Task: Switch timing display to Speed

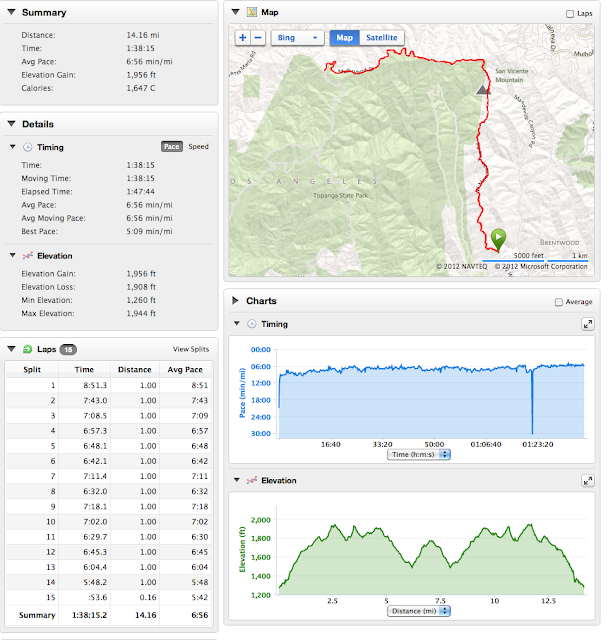Action: (x=198, y=147)
